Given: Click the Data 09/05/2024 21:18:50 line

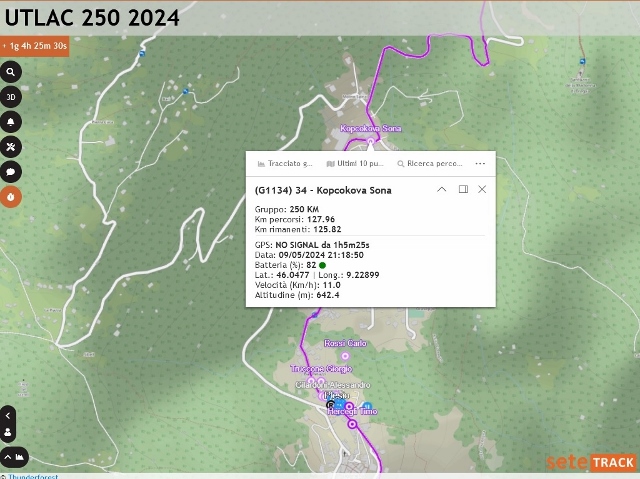Looking at the screenshot, I should click(309, 255).
